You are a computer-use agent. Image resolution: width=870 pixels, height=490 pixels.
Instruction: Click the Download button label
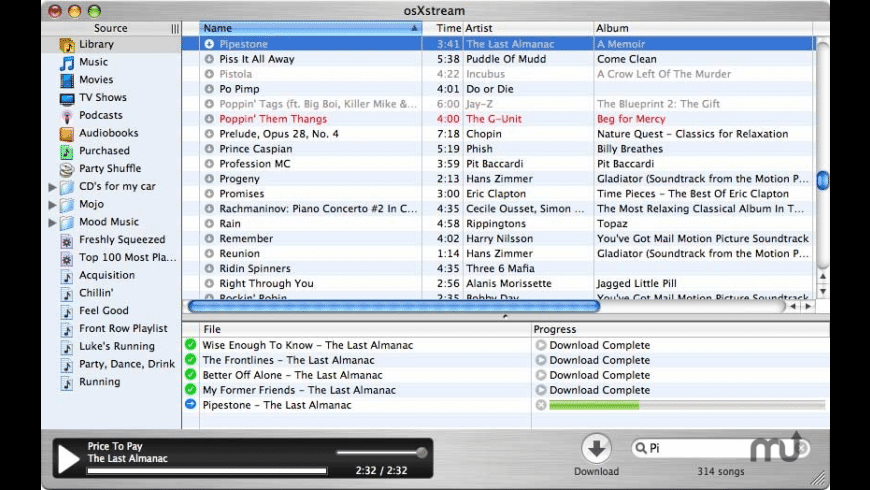click(596, 471)
